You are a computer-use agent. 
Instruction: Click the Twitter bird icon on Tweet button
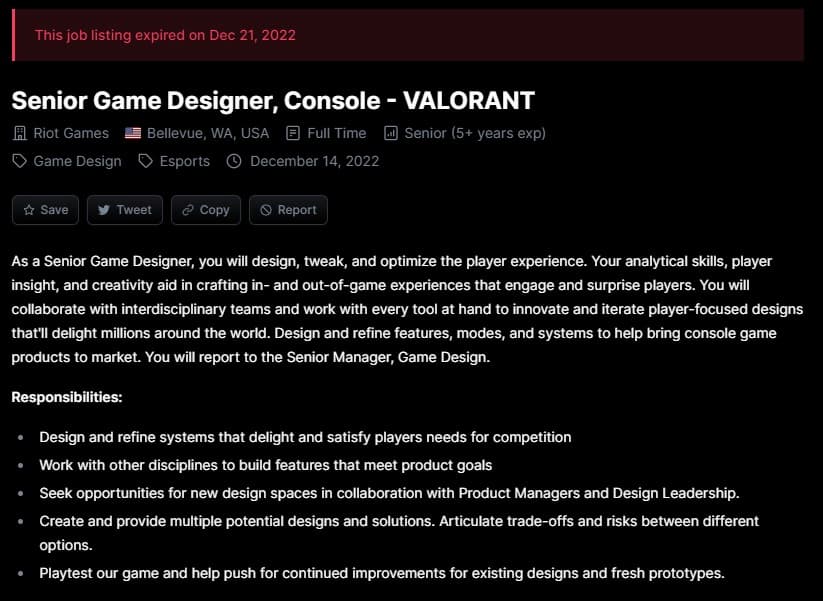tap(103, 210)
